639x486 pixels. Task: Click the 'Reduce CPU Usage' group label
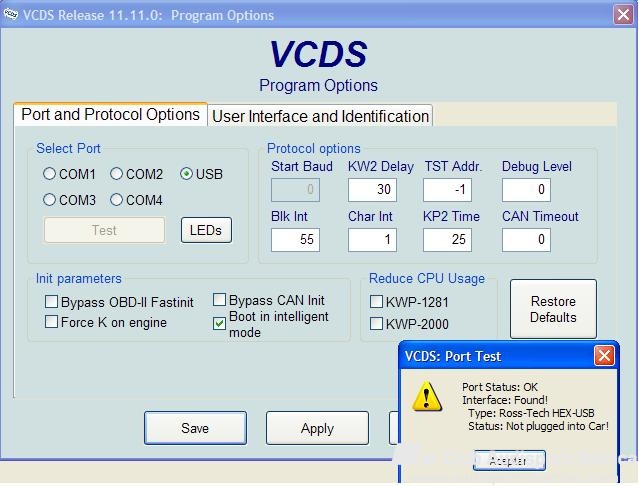pyautogui.click(x=427, y=279)
